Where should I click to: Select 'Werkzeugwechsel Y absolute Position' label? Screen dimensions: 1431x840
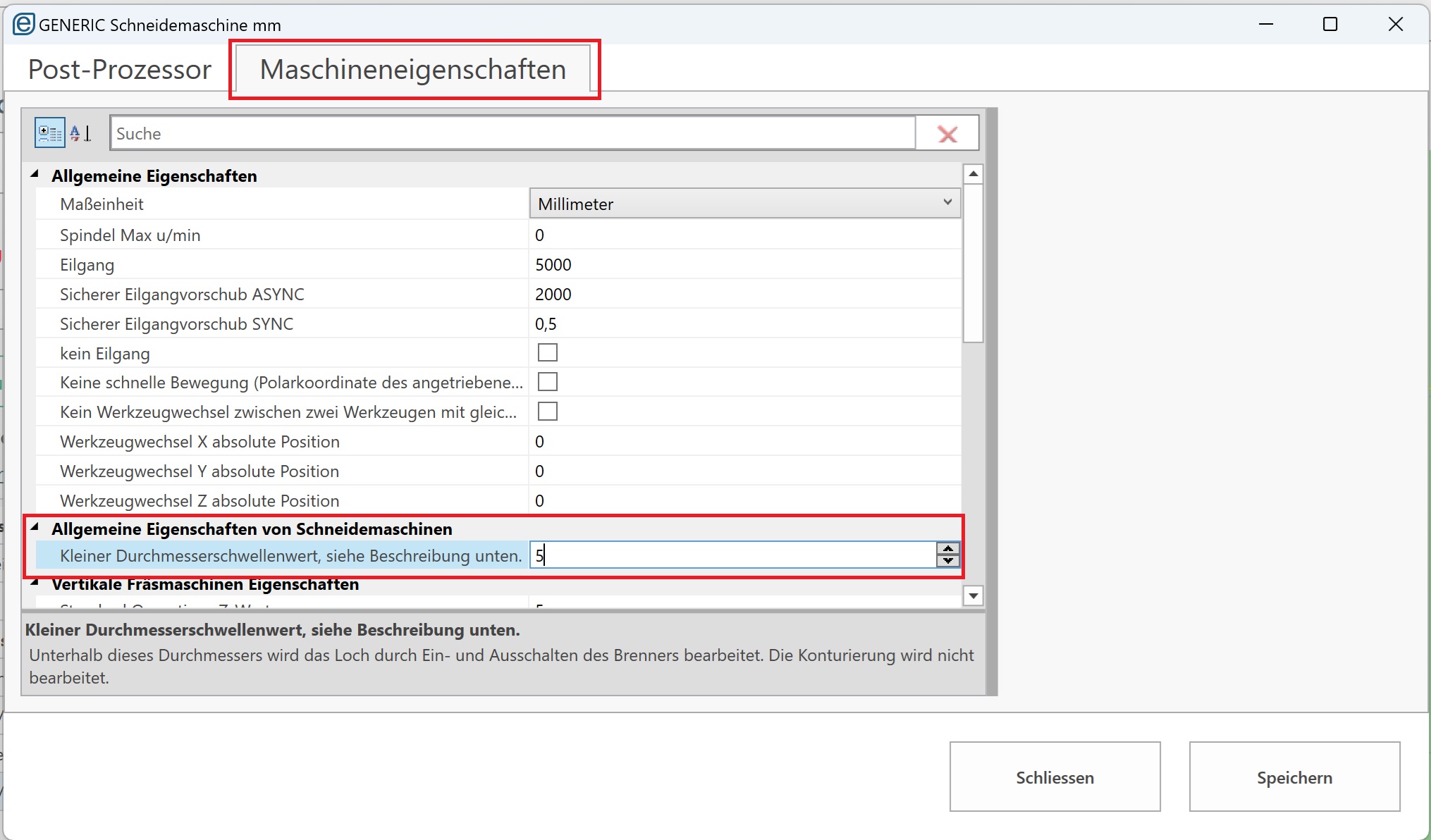[x=199, y=471]
